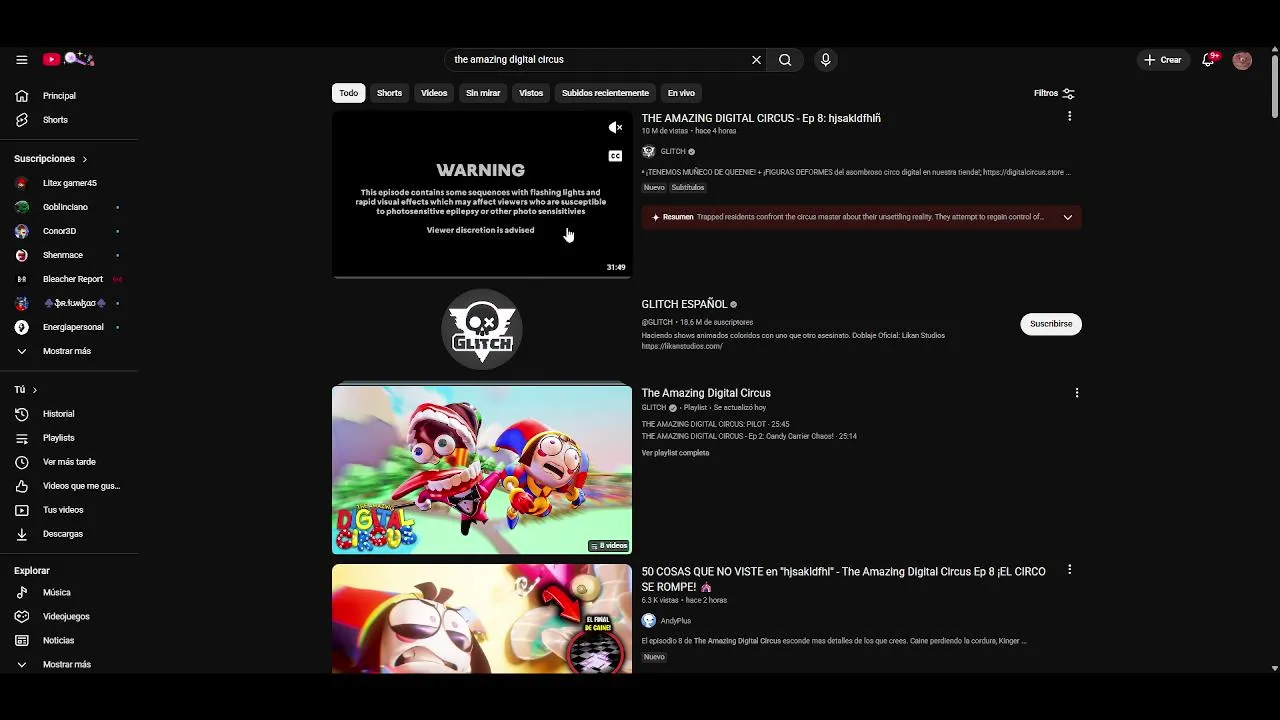Open Ver más tarde in sidebar
Viewport: 1280px width, 720px height.
[68, 462]
